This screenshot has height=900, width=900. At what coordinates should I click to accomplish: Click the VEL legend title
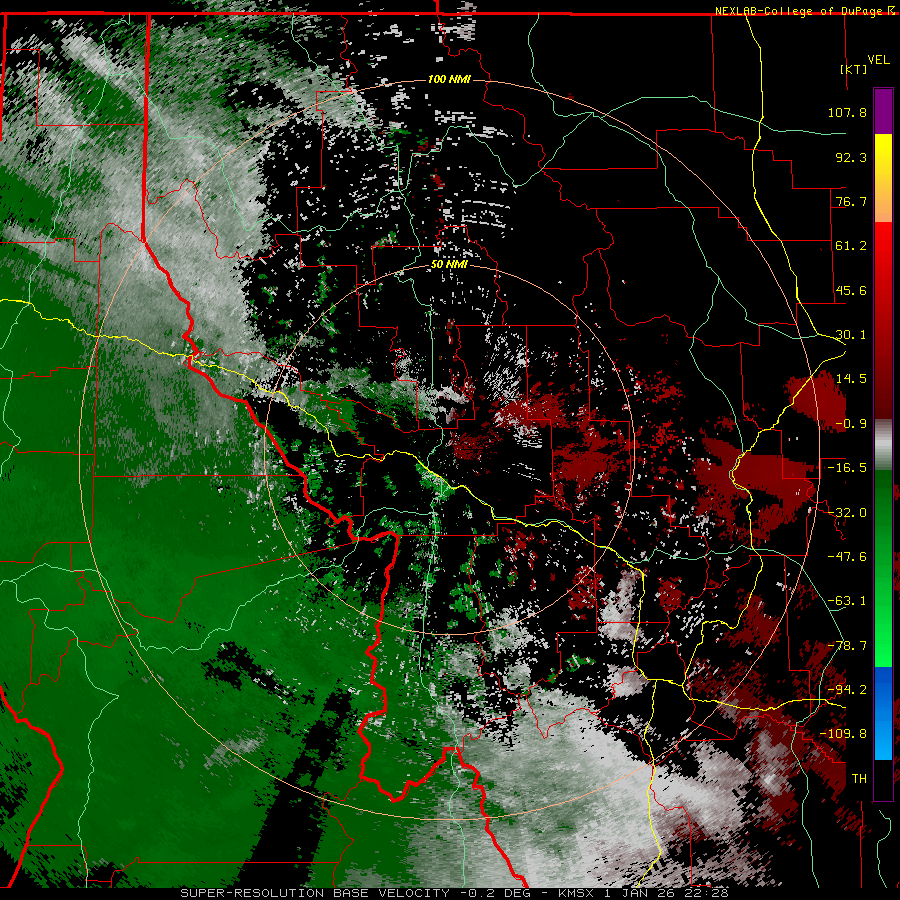tap(878, 60)
